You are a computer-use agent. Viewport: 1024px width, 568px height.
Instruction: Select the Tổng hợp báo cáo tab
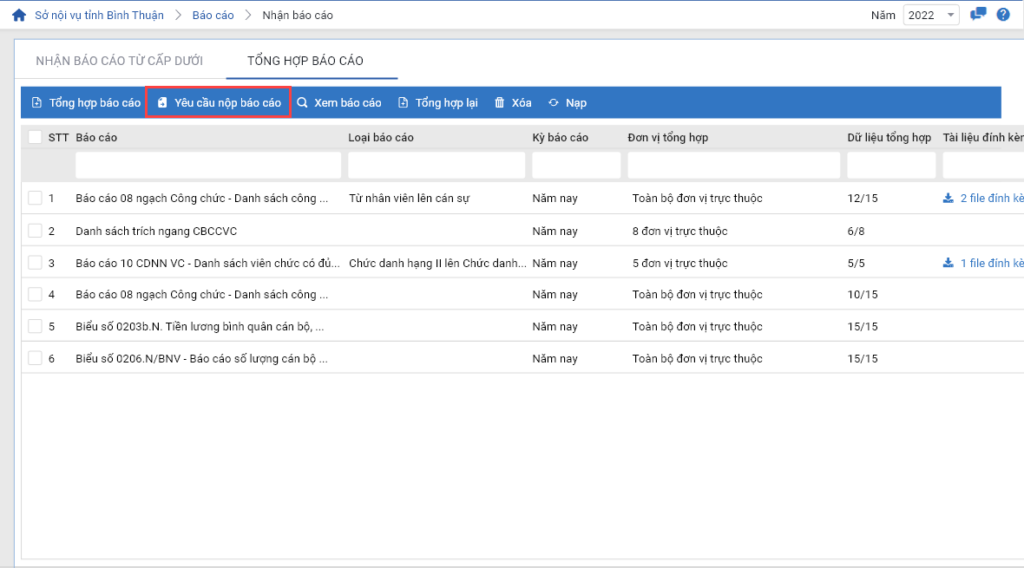tap(305, 61)
